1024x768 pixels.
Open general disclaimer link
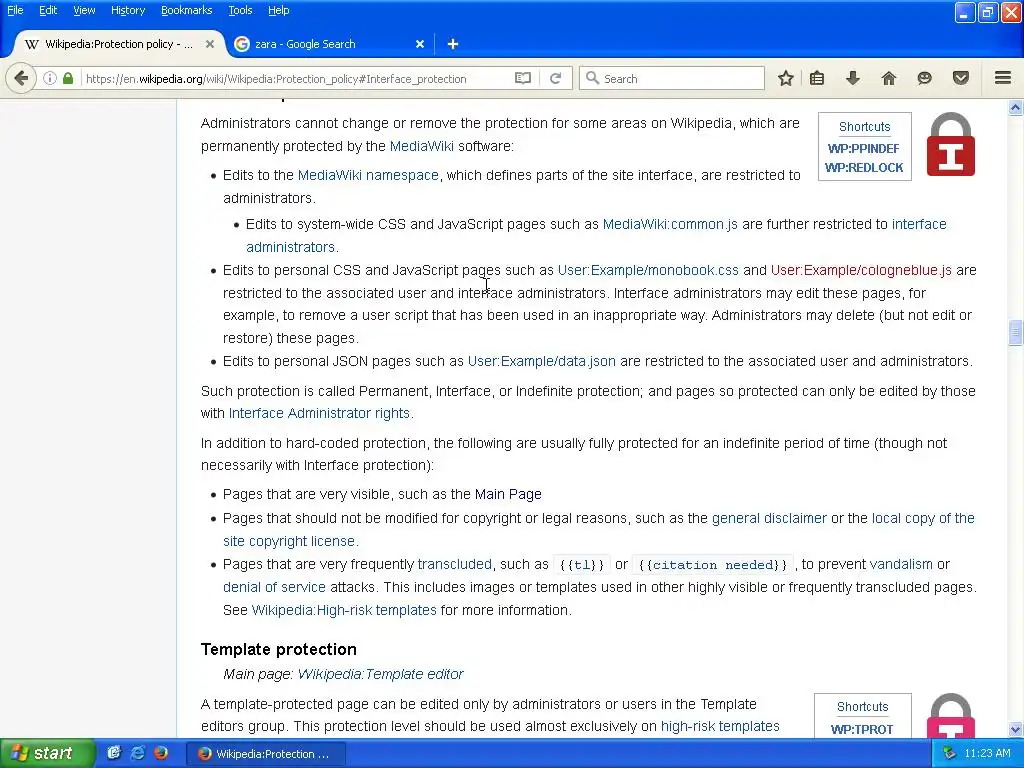769,519
